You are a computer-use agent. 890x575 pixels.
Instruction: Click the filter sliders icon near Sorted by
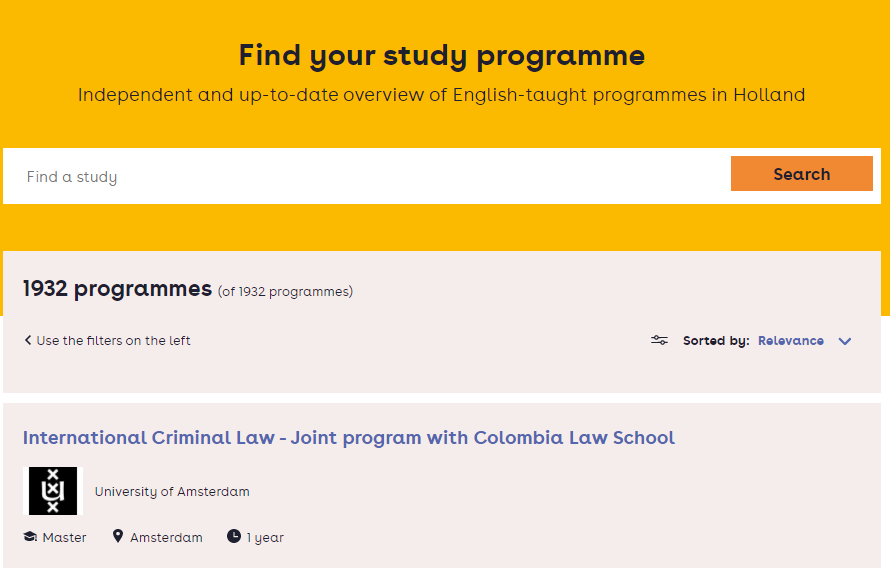[659, 340]
